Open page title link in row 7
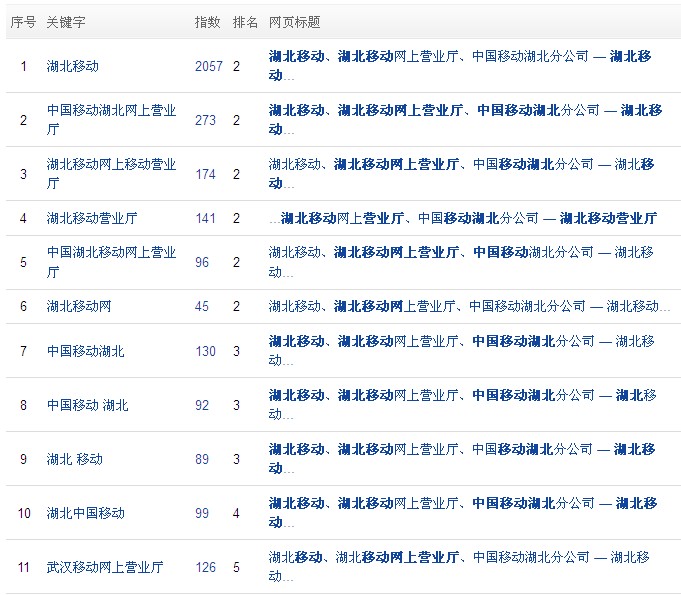 click(461, 350)
